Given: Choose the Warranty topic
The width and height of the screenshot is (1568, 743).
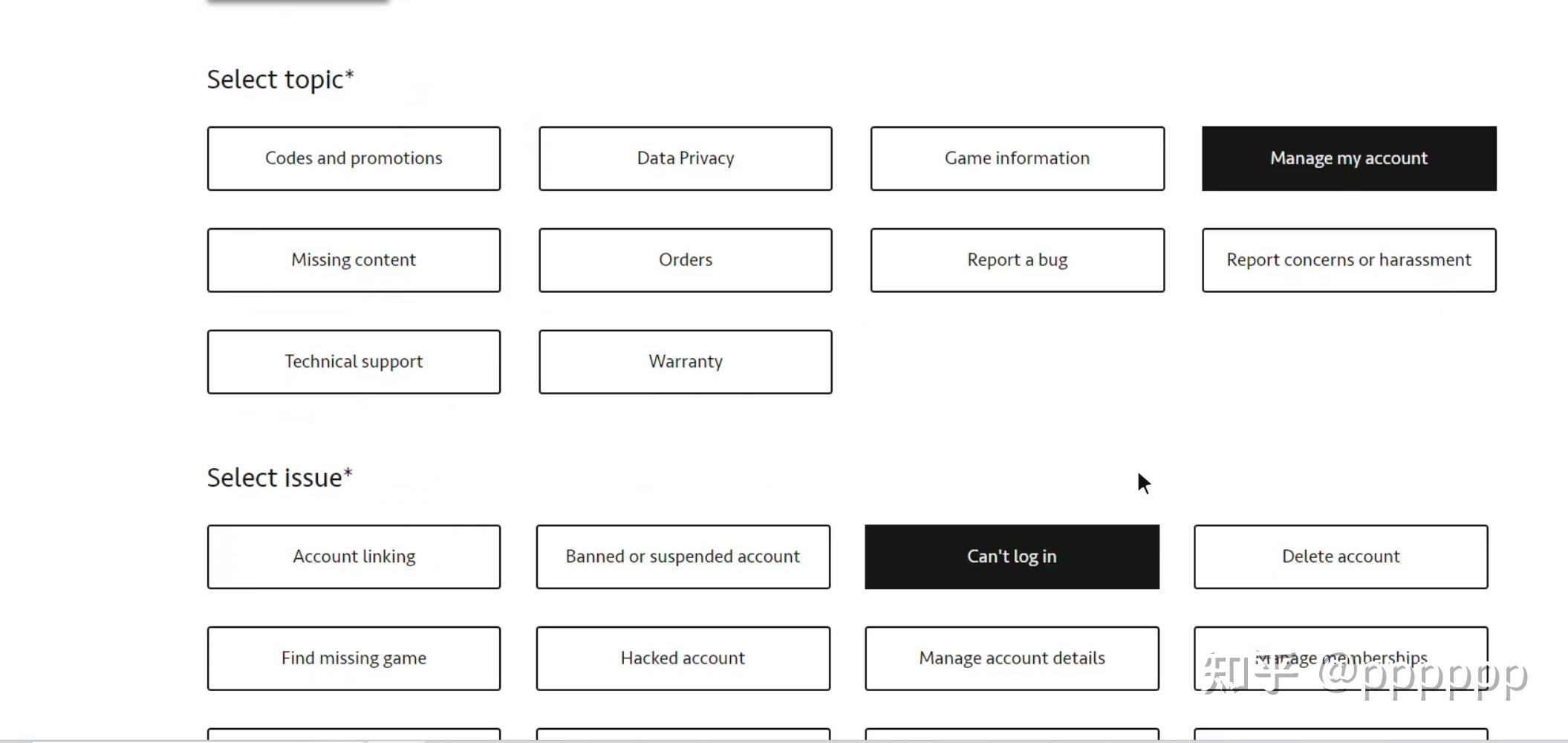Looking at the screenshot, I should coord(685,362).
